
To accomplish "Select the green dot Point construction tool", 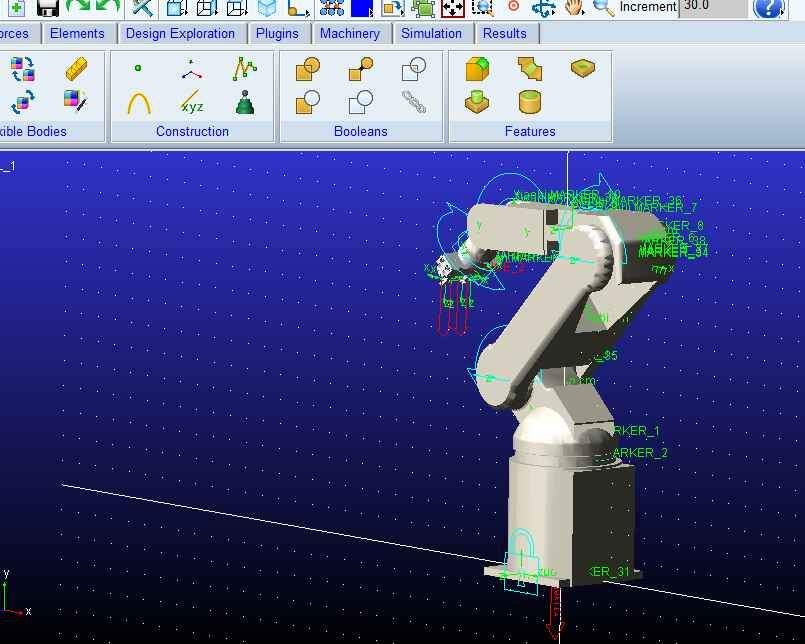I will pyautogui.click(x=138, y=68).
